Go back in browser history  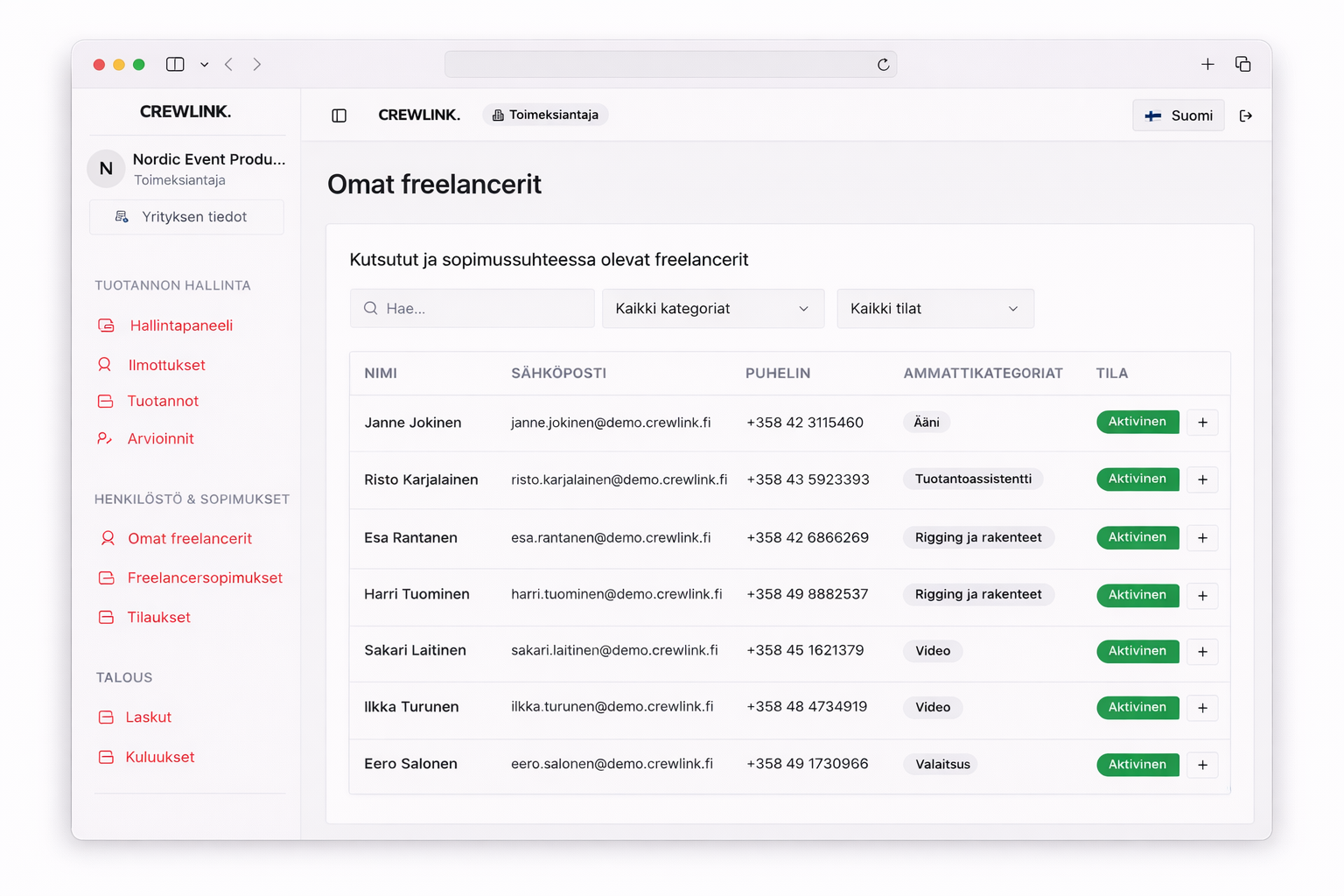pos(229,64)
